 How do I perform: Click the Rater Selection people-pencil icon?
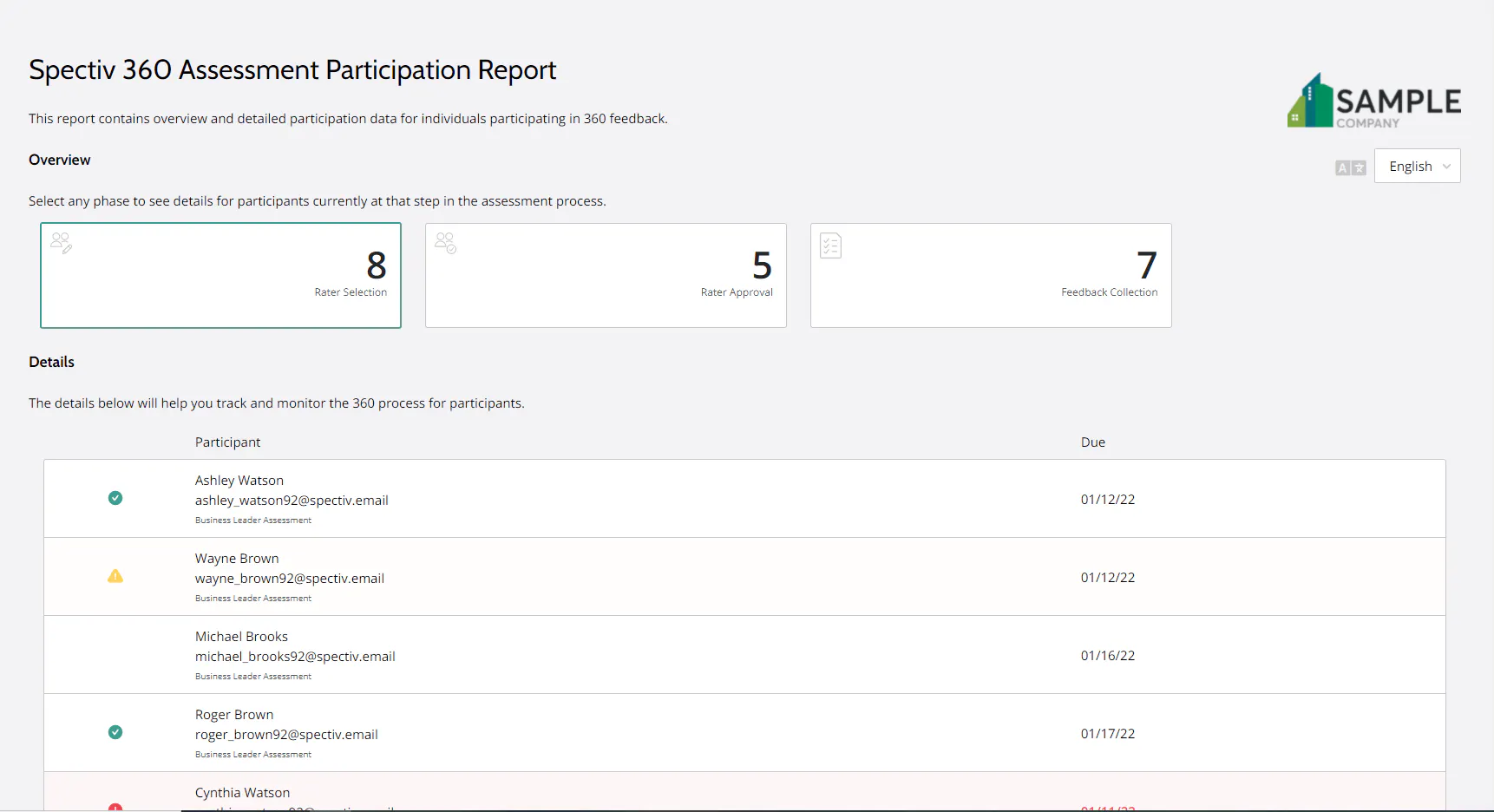[62, 243]
